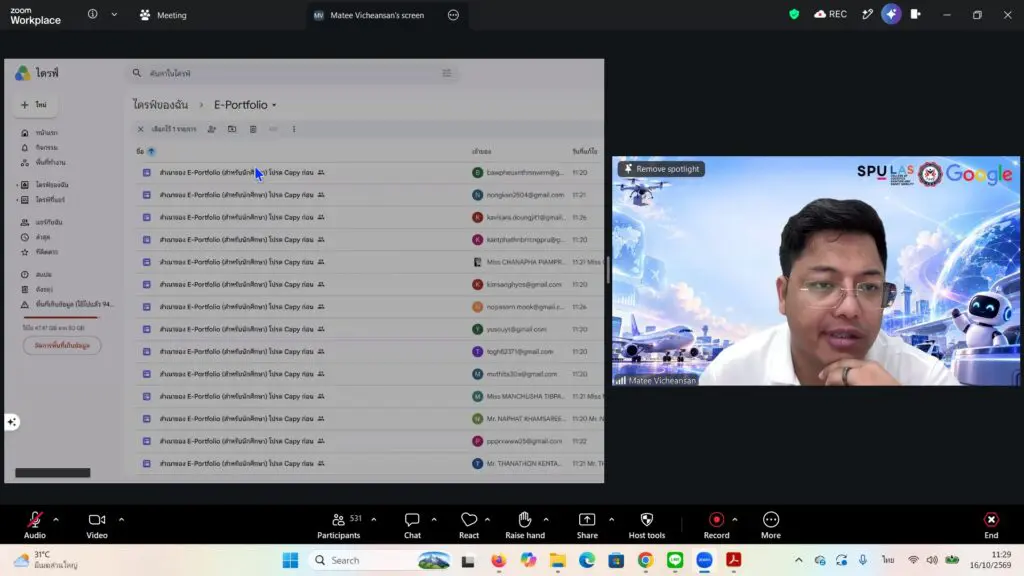Click the file row owned by kimsanghyos@gmail.com
The height and width of the screenshot is (576, 1024).
coord(369,284)
